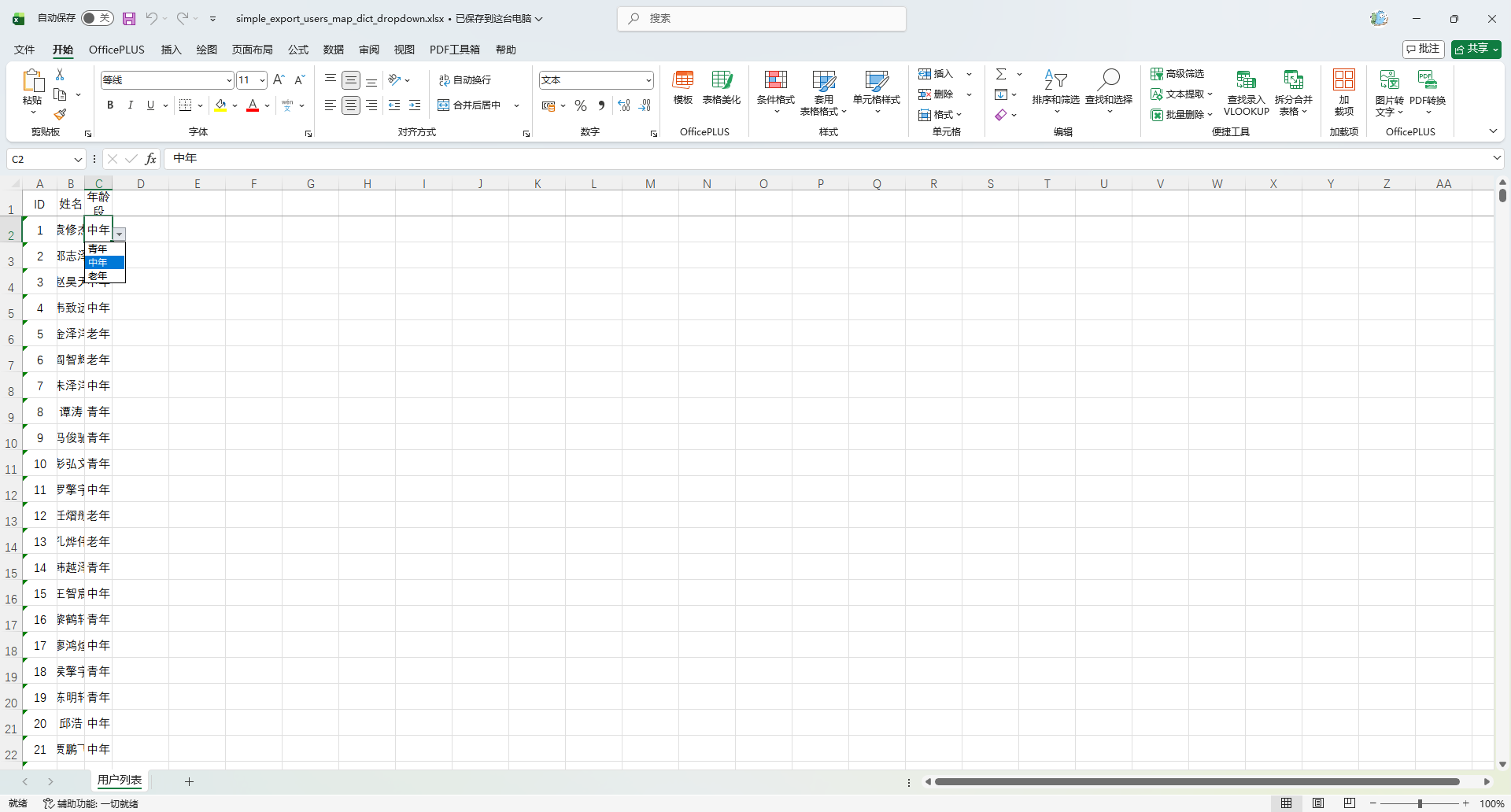Toggle Bold formatting
Image resolution: width=1511 pixels, height=812 pixels.
coord(110,105)
